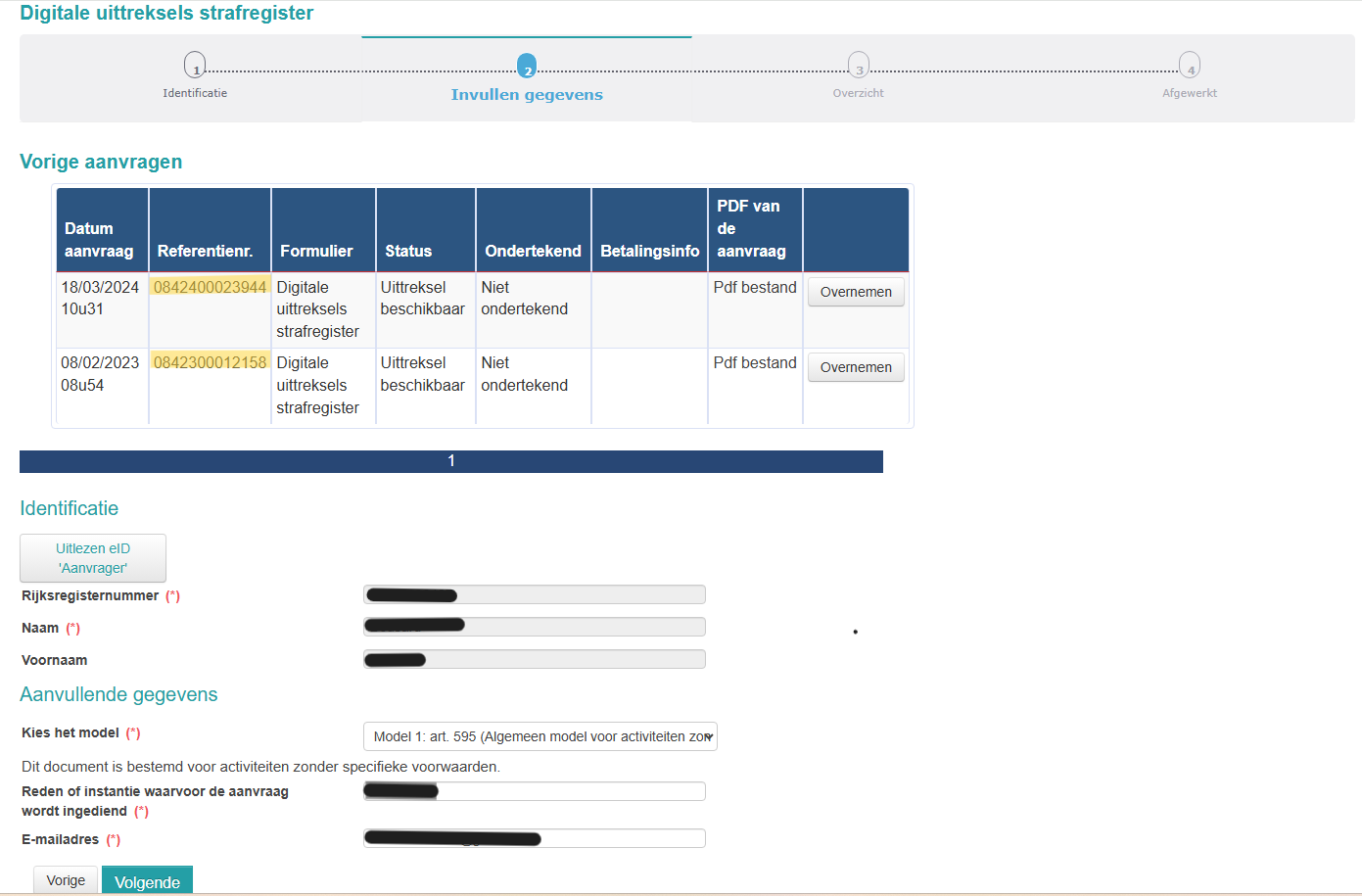Go back with the Vorige button
1362x896 pixels.
pyautogui.click(x=66, y=880)
